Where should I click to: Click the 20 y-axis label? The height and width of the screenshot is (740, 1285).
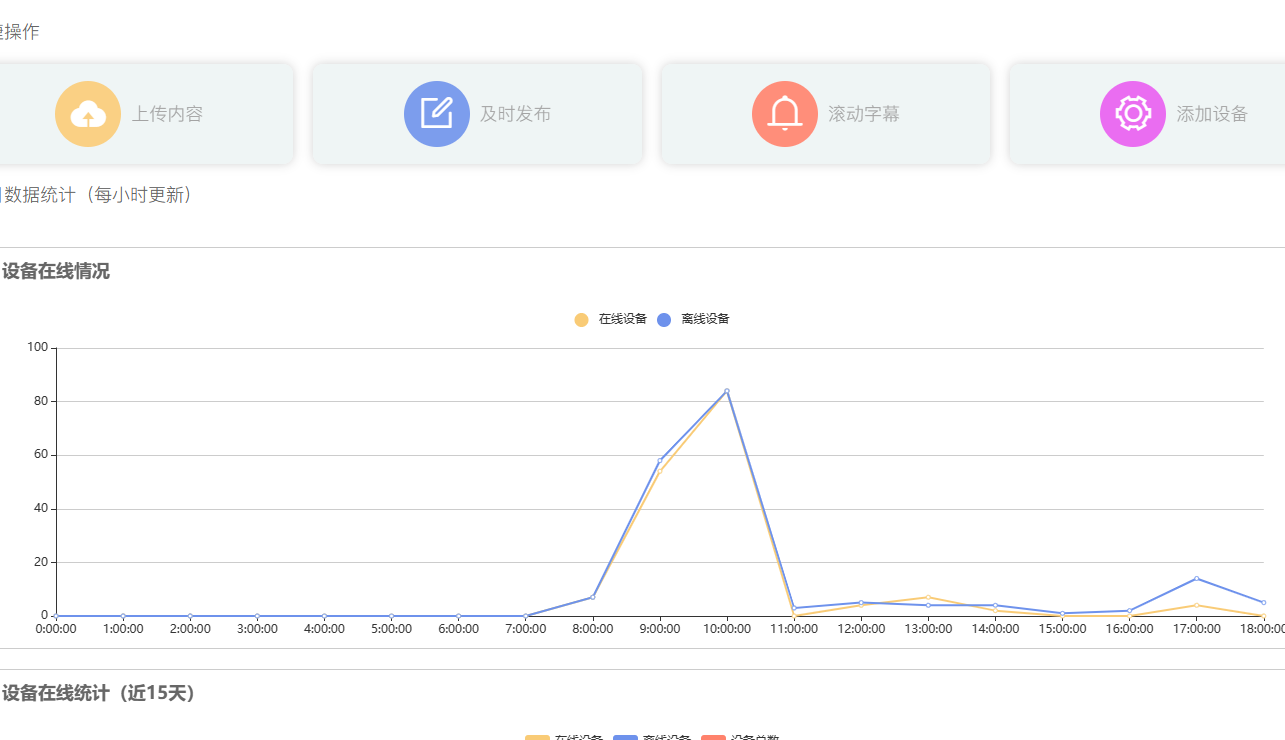click(x=41, y=562)
